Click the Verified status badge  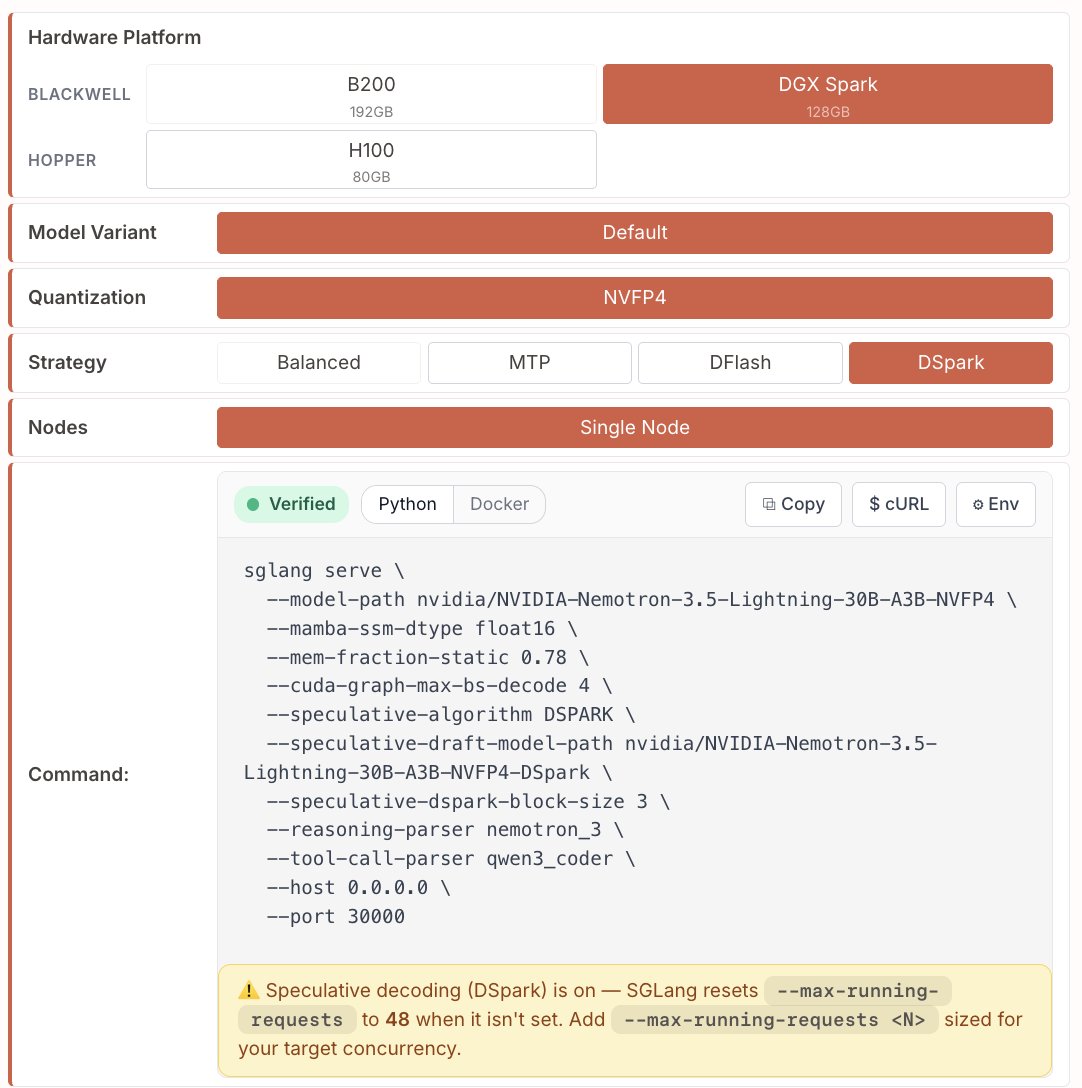pos(291,504)
